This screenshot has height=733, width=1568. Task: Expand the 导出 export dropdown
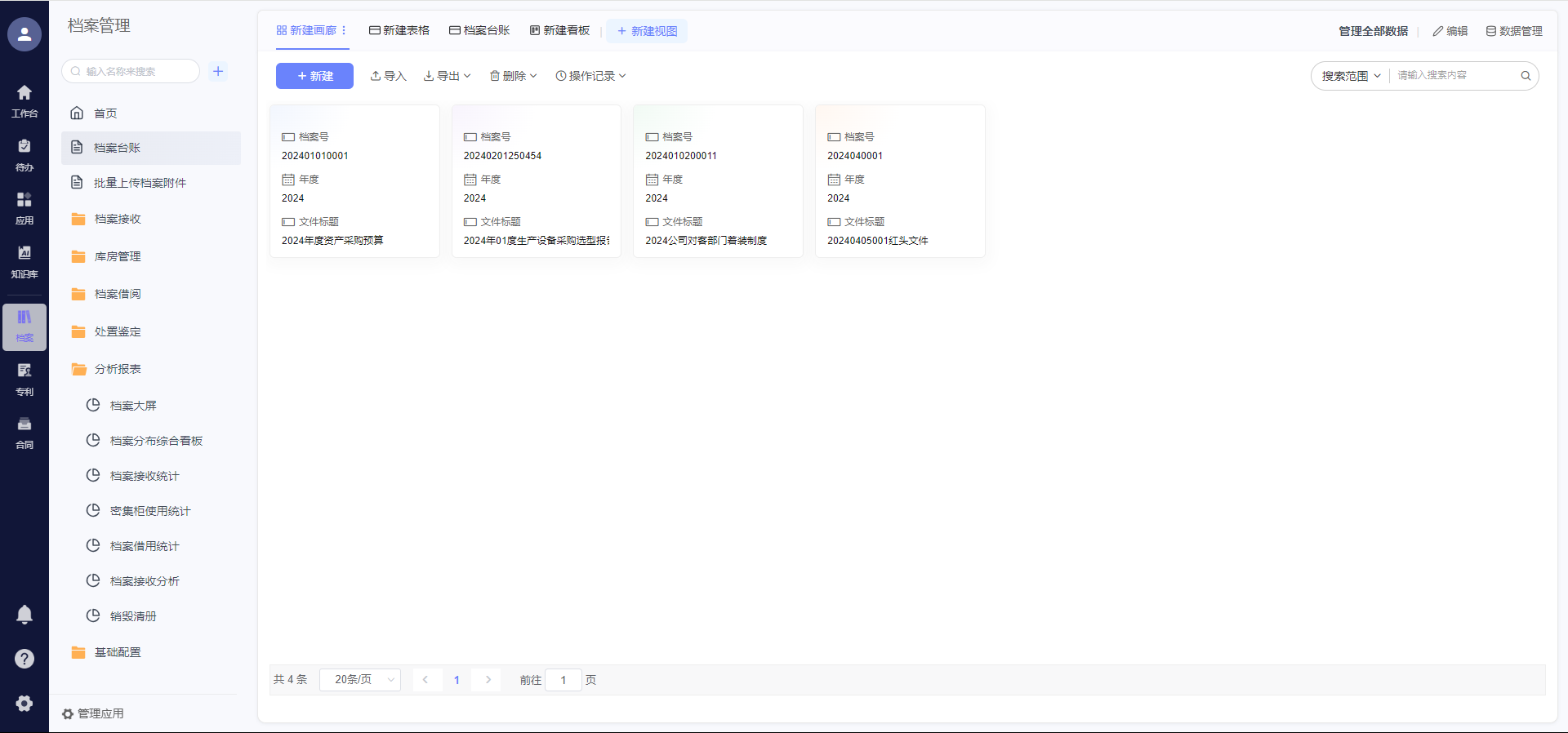(x=447, y=76)
